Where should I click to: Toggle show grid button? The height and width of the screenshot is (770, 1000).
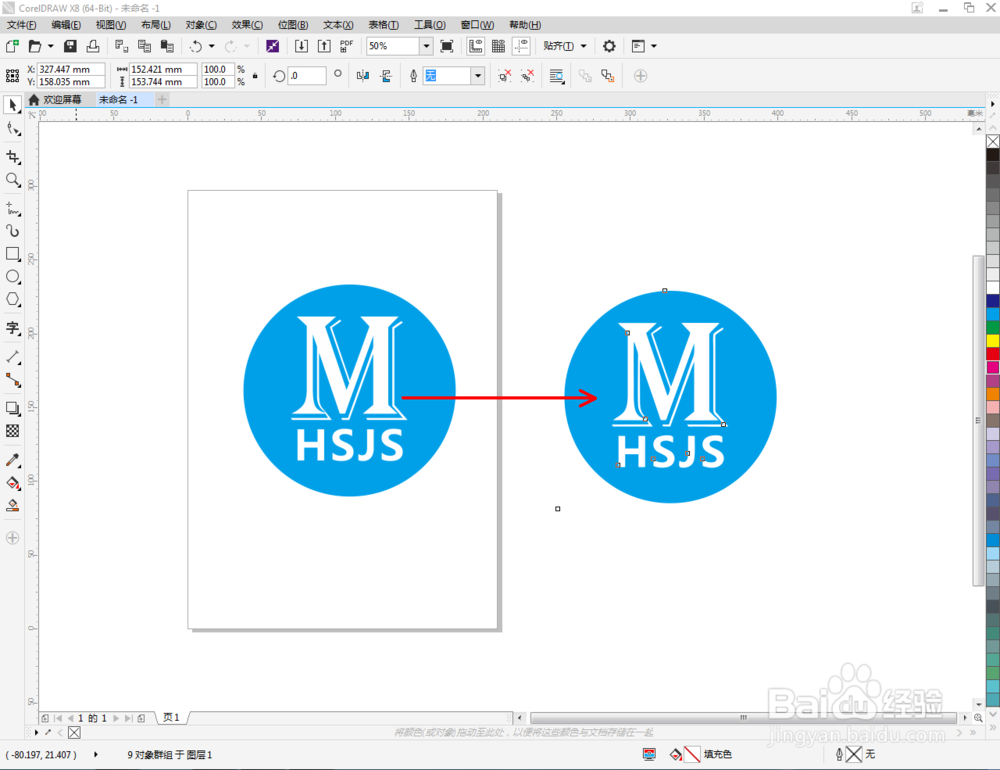click(x=499, y=46)
